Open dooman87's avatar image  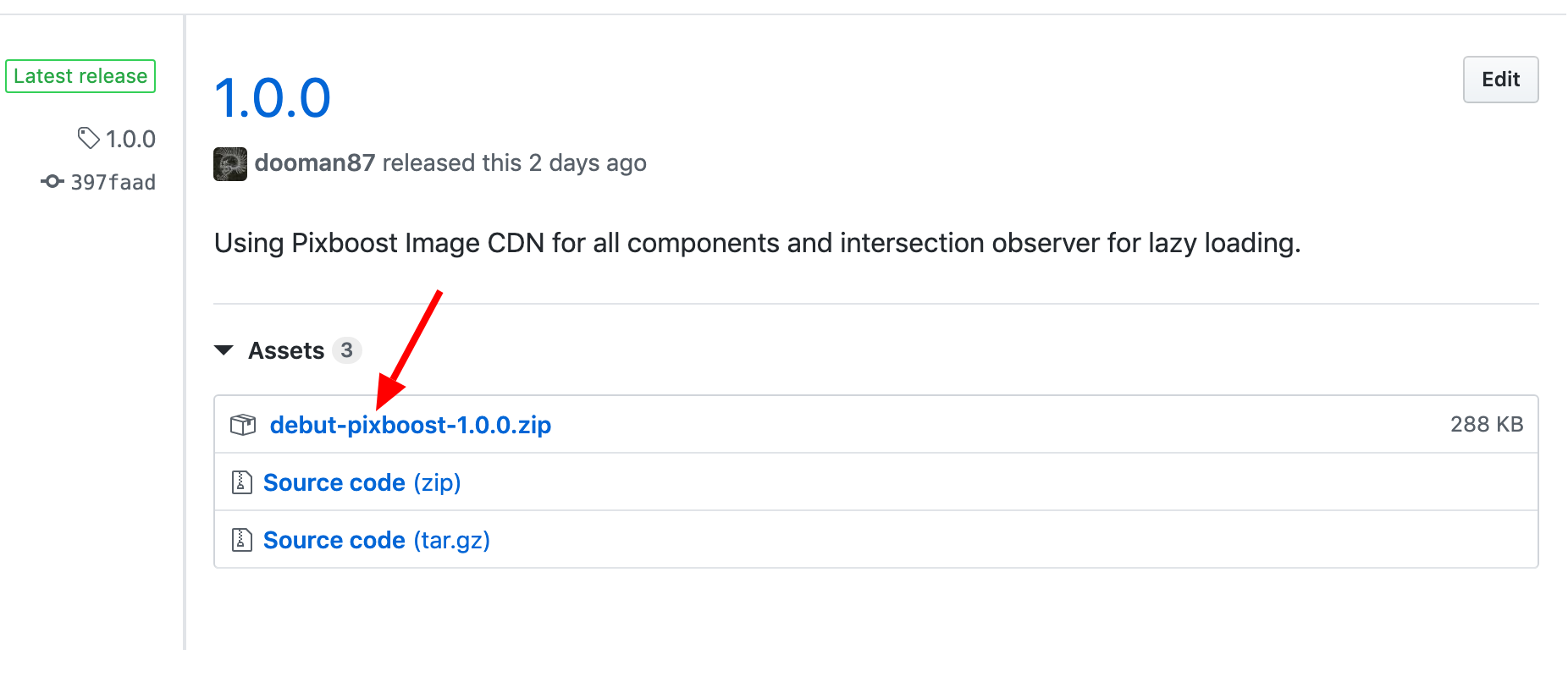[230, 163]
